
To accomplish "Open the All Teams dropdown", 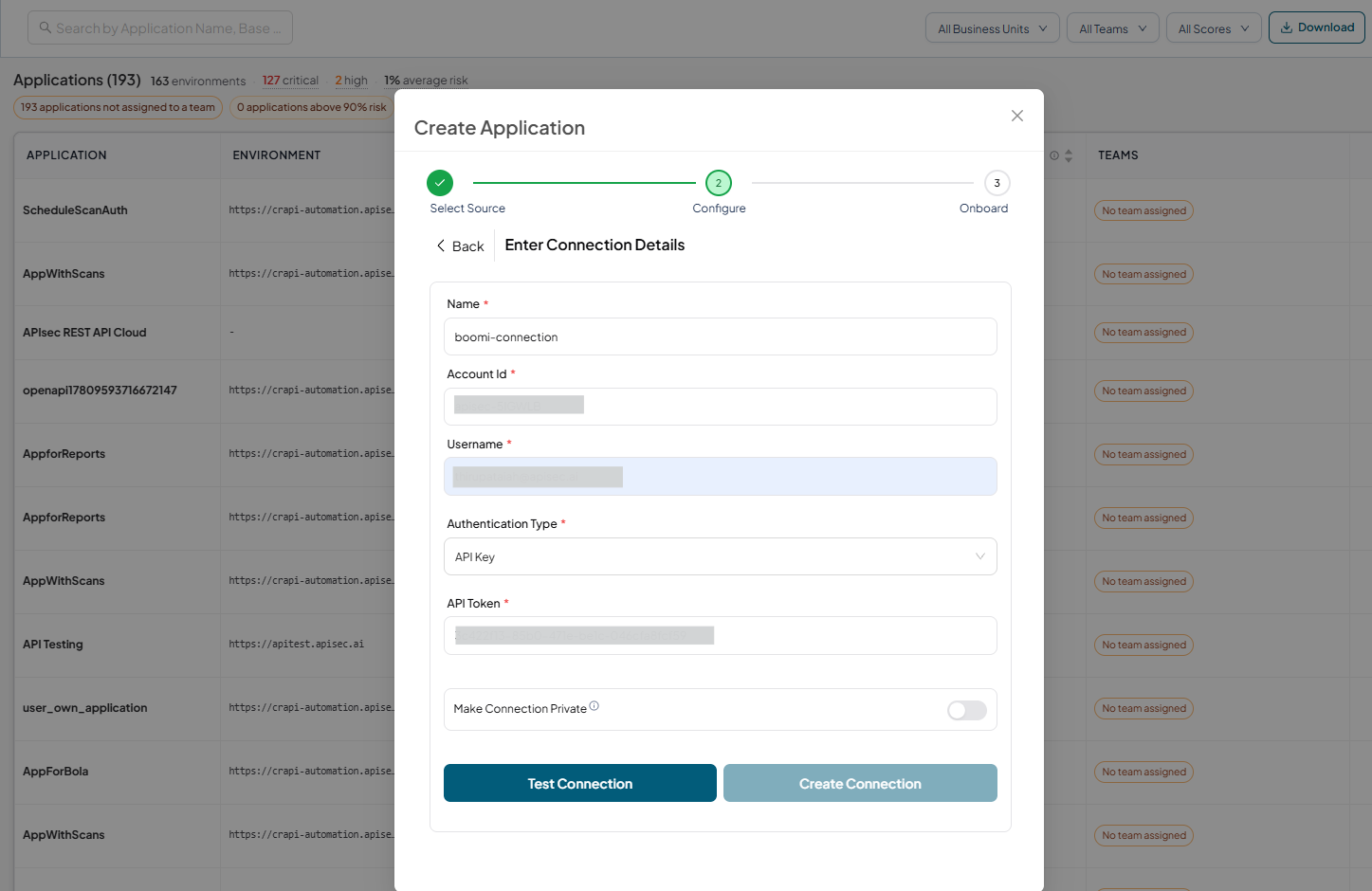I will tap(1112, 28).
